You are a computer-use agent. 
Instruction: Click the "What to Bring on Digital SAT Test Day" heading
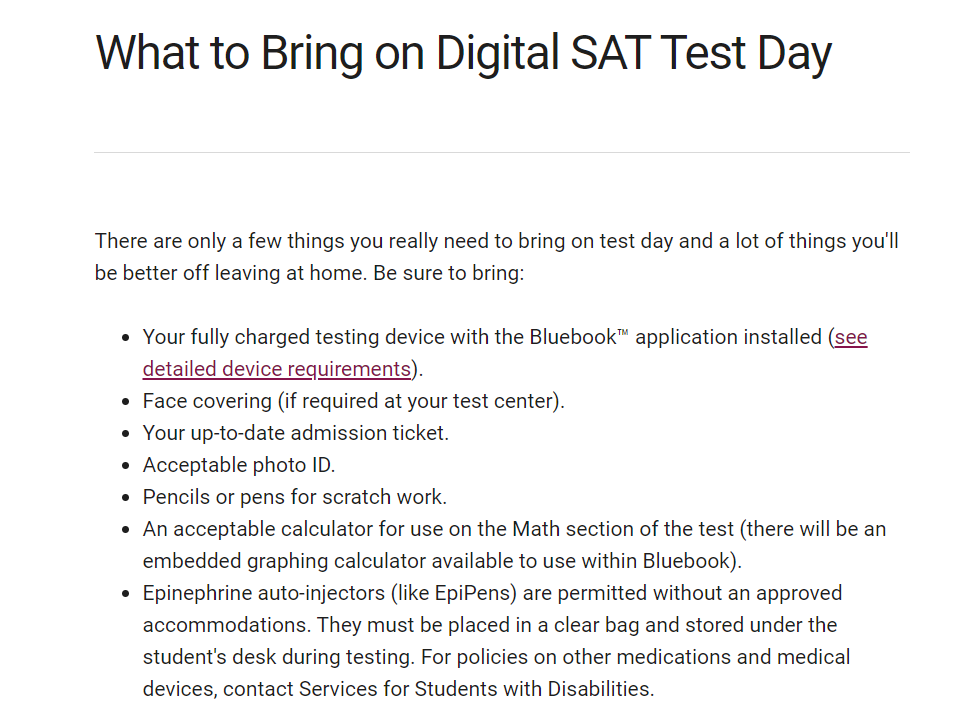[463, 54]
